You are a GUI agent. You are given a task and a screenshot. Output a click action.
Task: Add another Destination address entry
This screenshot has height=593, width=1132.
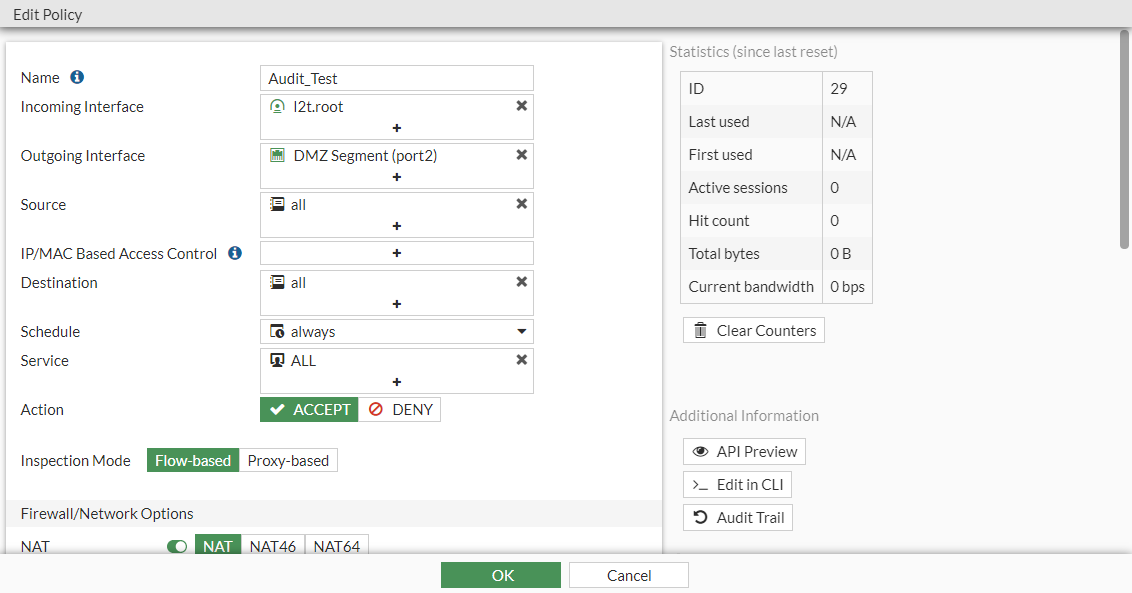point(397,304)
